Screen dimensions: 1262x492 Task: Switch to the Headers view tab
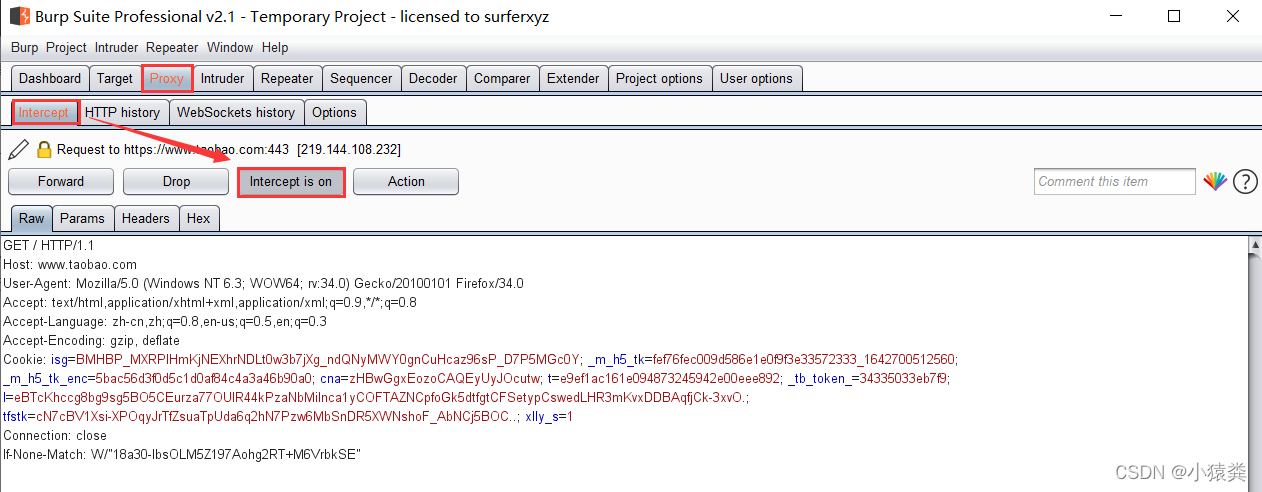[x=146, y=219]
